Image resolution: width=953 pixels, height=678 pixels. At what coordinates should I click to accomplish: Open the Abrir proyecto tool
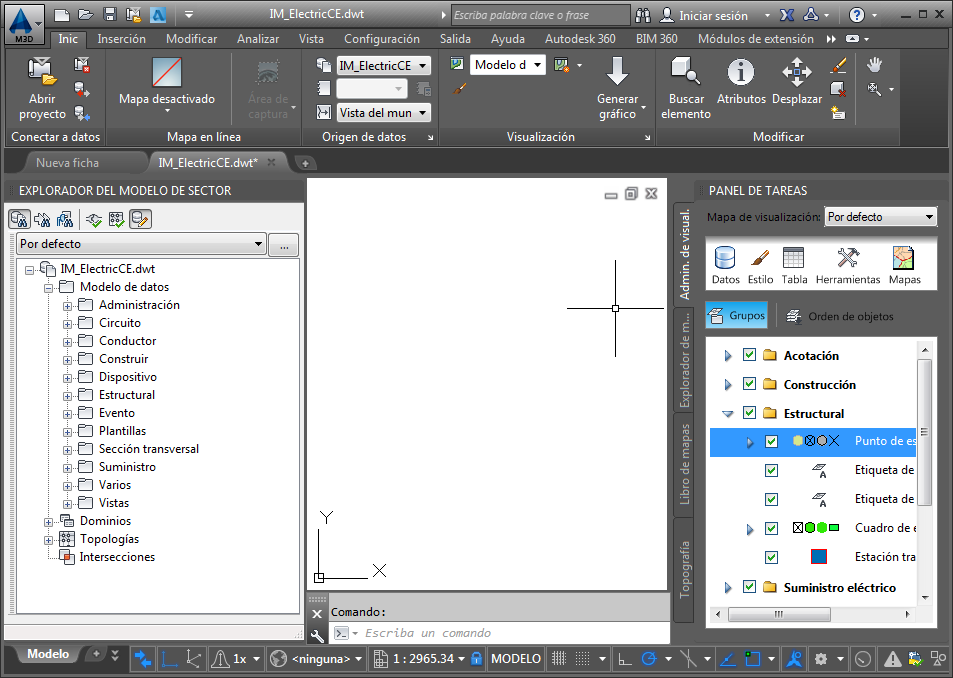tap(41, 89)
